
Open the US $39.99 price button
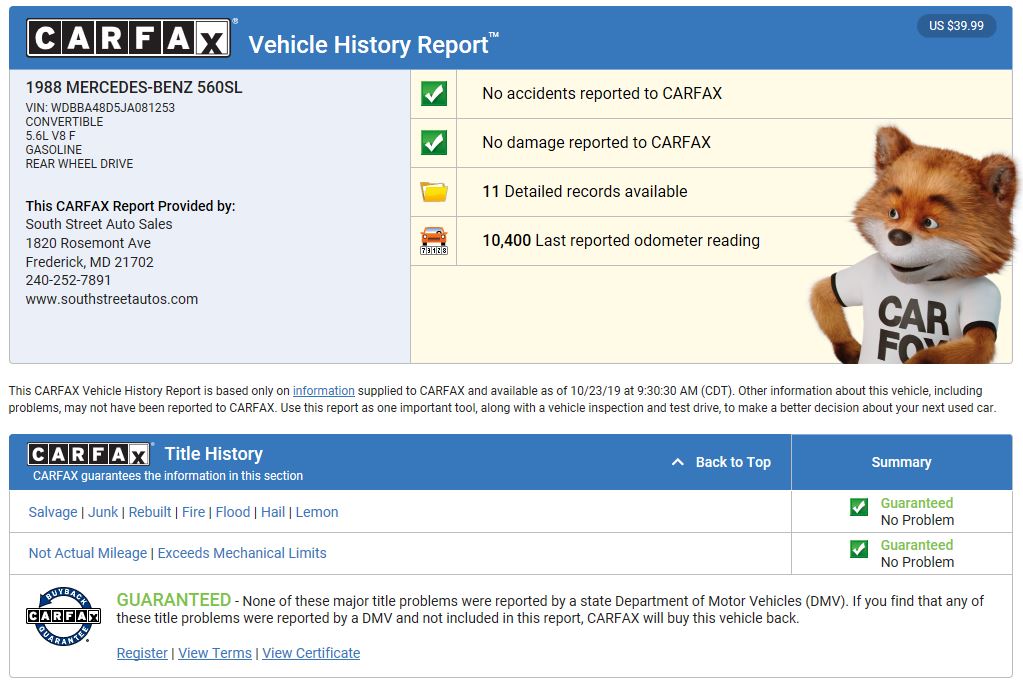pyautogui.click(x=956, y=26)
